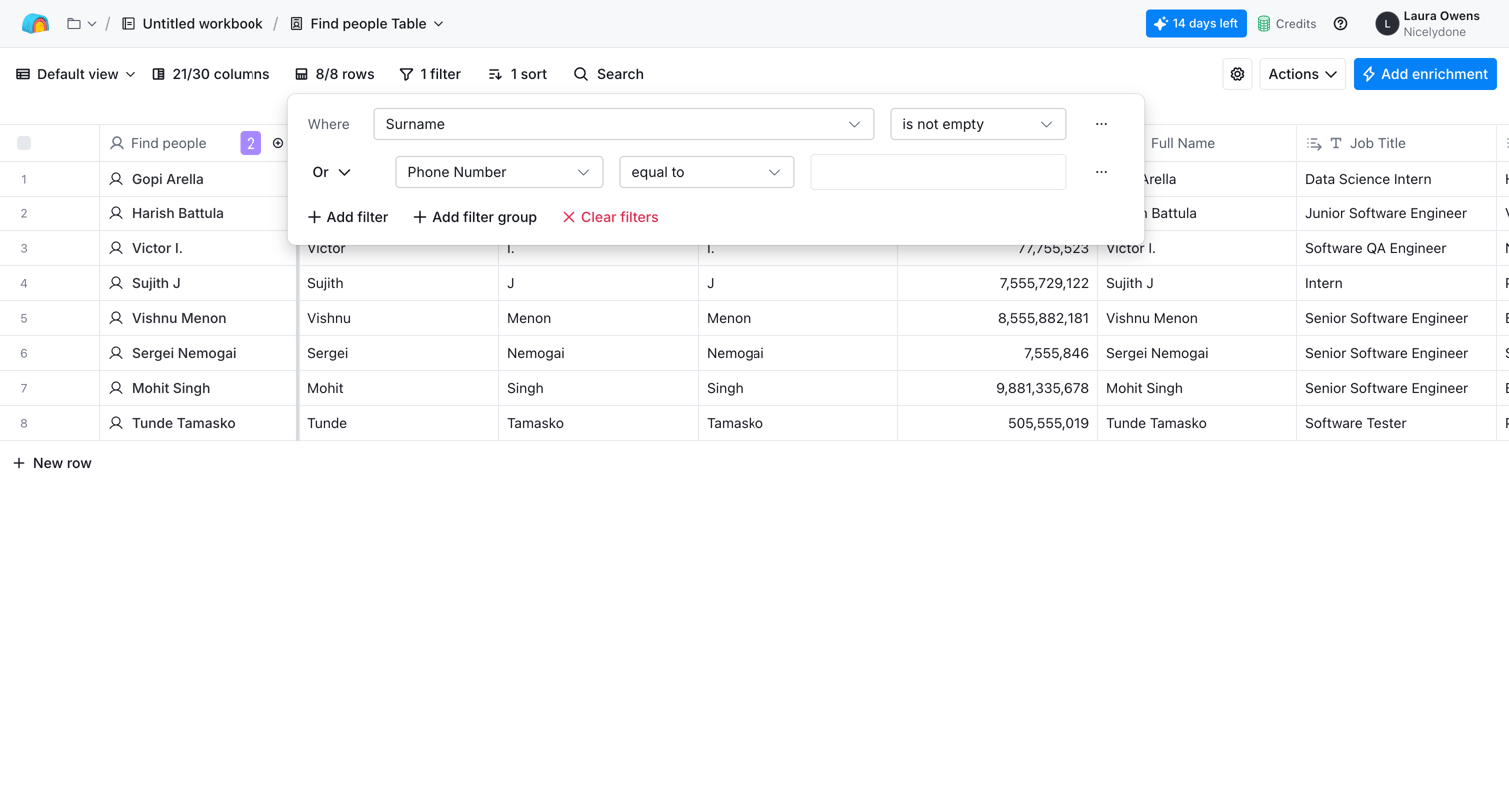
Task: Open the Laura Owens account avatar
Action: click(x=1386, y=24)
